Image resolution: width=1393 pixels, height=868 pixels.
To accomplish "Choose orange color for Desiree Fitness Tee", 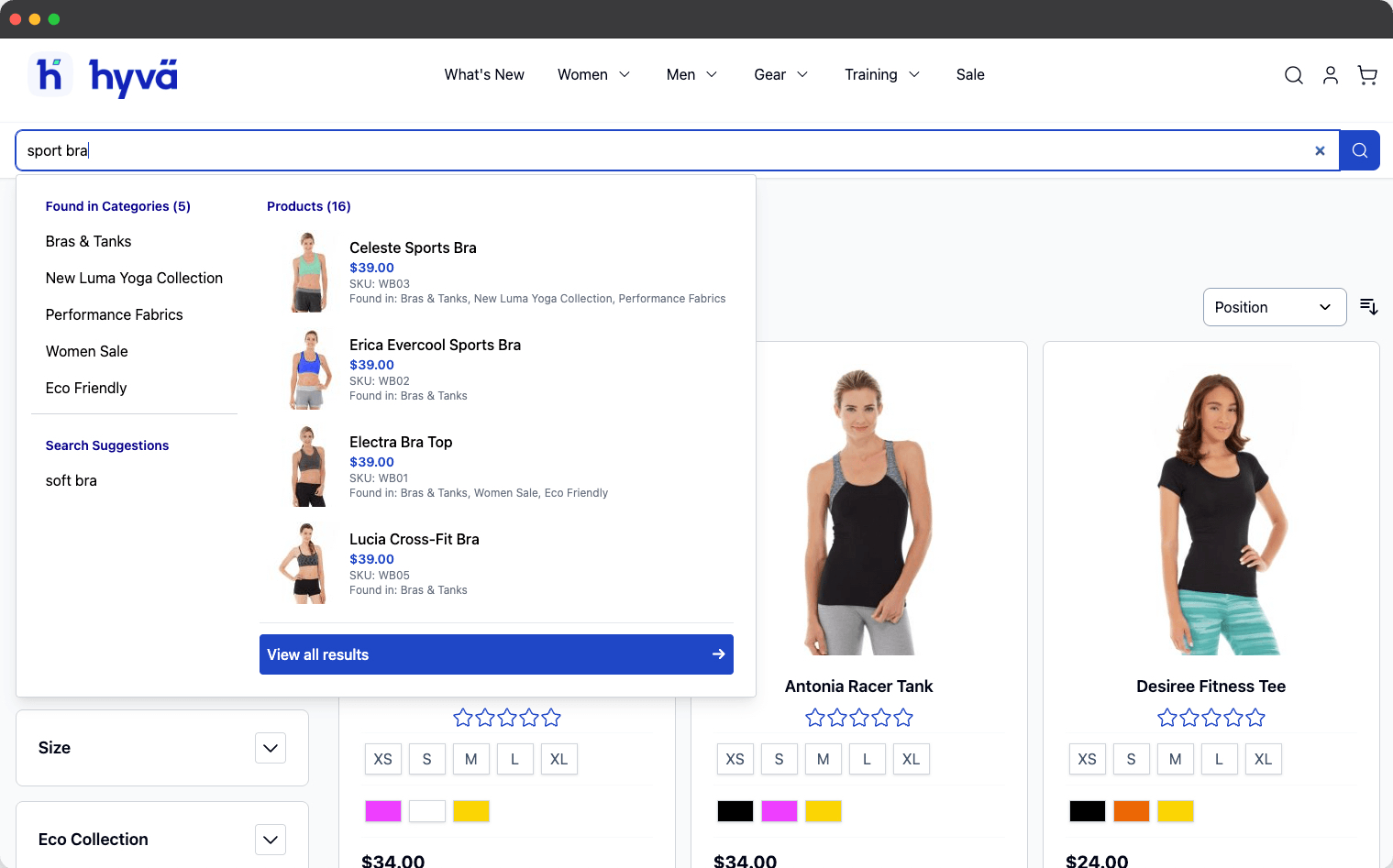I will [1131, 811].
